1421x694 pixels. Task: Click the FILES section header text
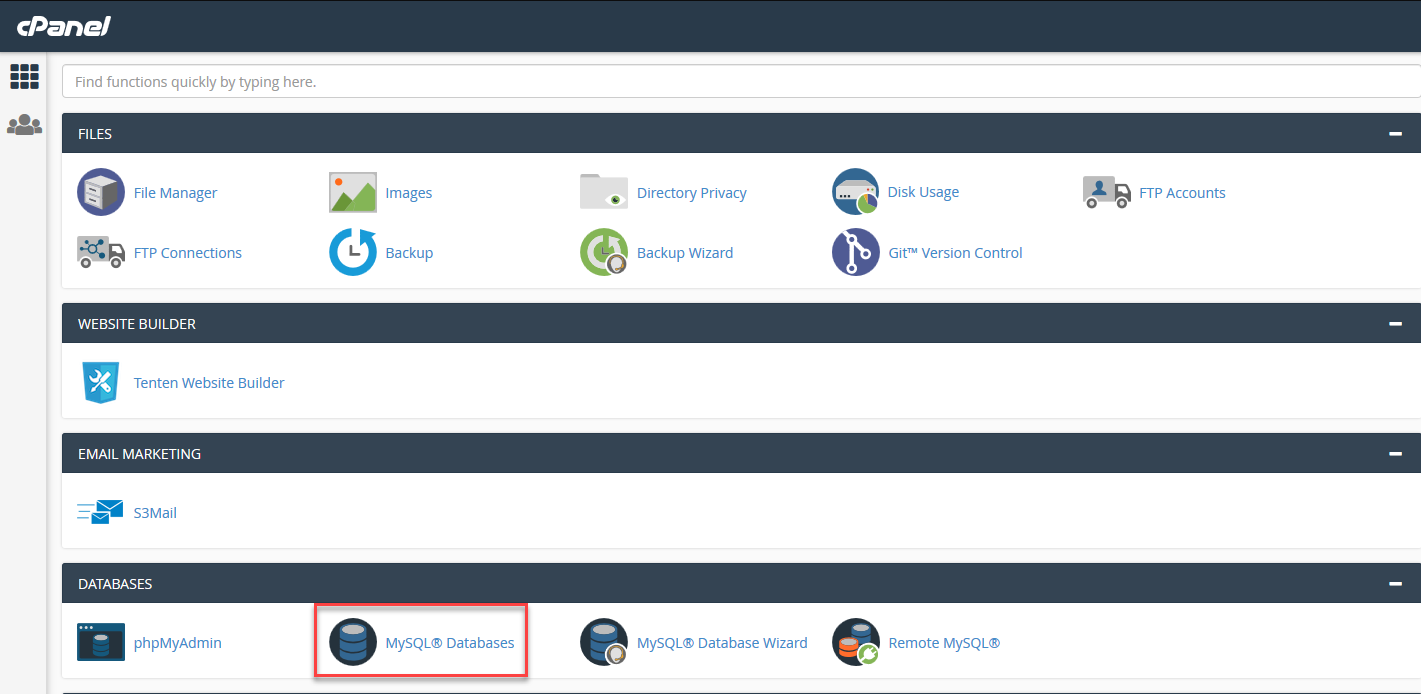point(95,134)
